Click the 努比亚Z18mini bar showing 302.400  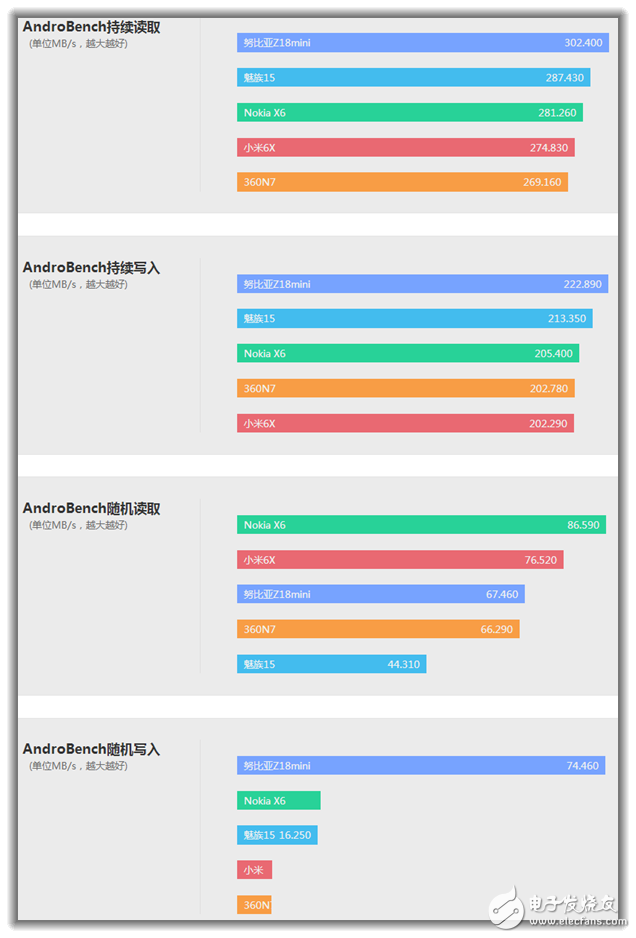422,43
